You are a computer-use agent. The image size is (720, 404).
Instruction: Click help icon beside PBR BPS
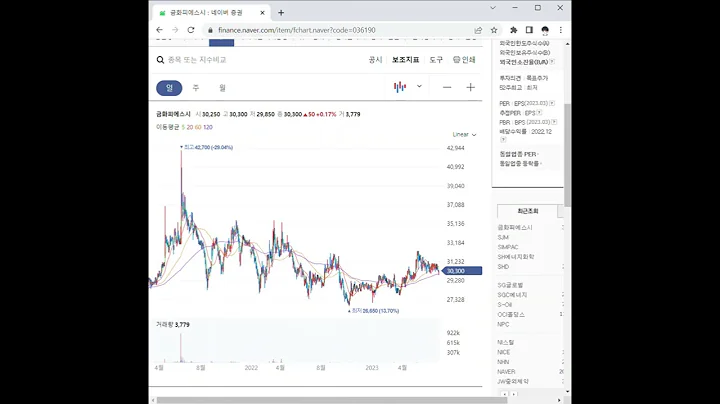pyautogui.click(x=554, y=122)
